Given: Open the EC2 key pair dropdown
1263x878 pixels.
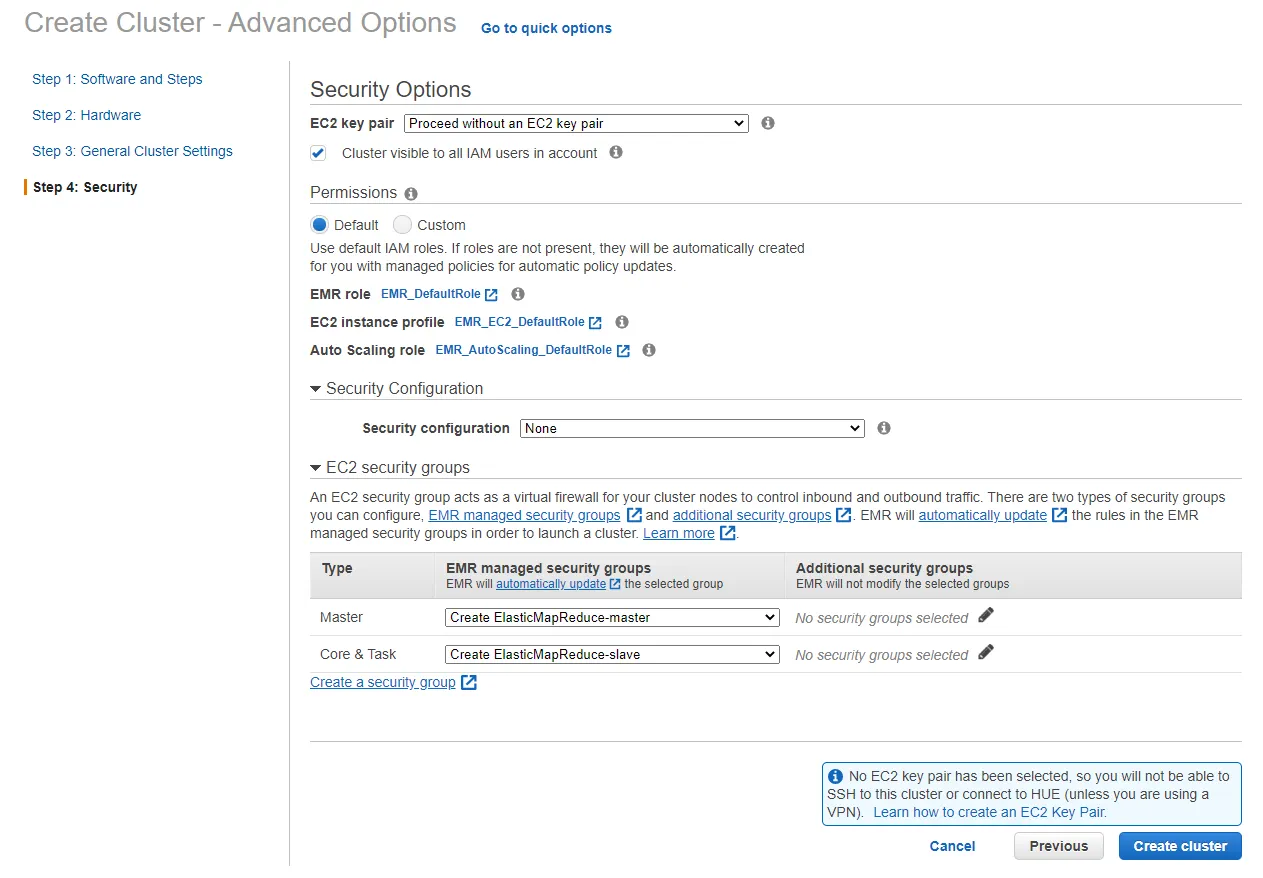Looking at the screenshot, I should point(576,123).
